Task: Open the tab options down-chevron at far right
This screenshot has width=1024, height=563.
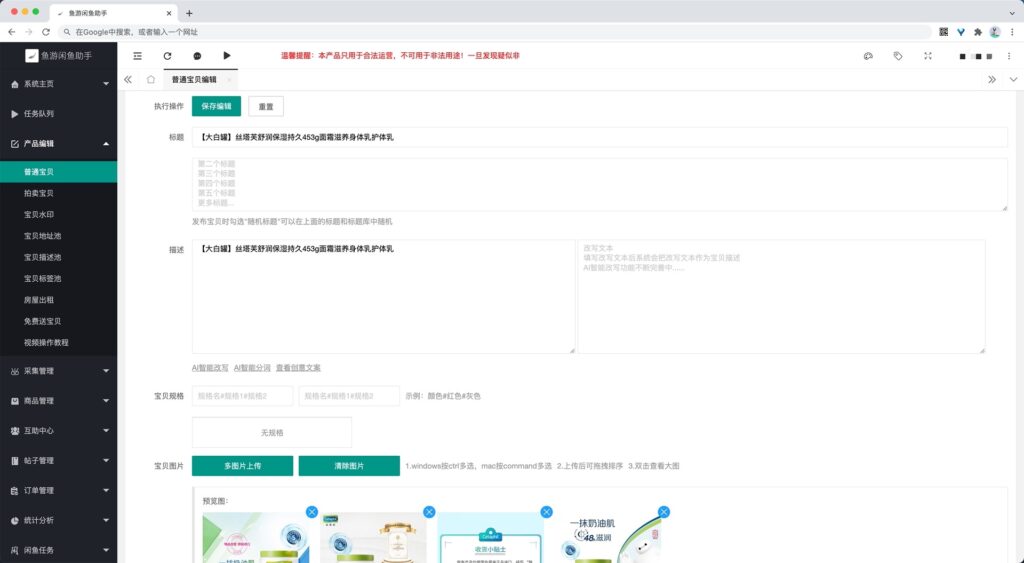Action: [1013, 79]
